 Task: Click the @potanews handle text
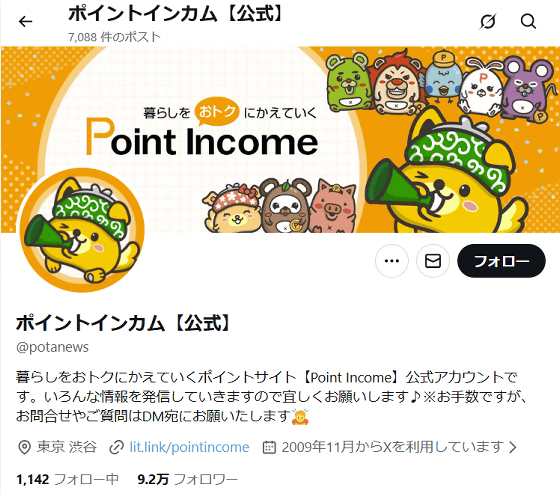52,347
